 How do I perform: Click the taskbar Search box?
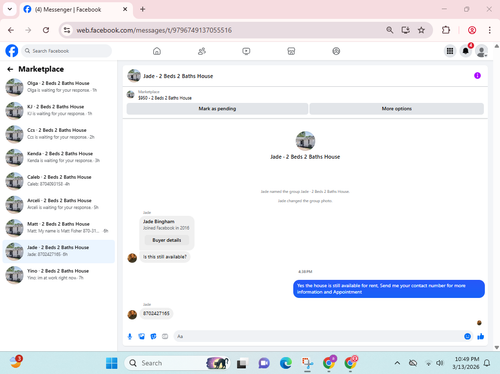[x=178, y=363]
